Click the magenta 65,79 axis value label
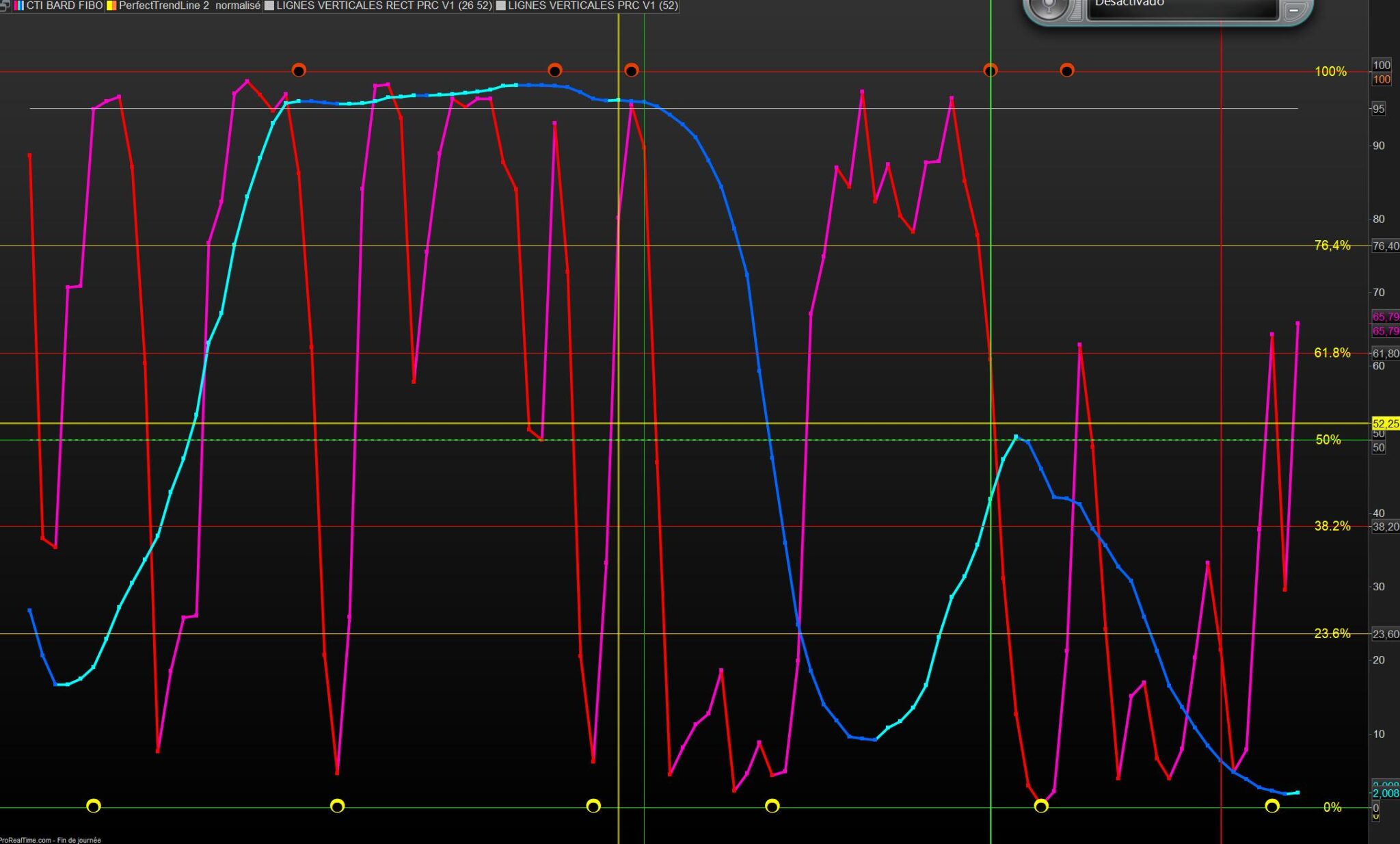 tap(1386, 317)
